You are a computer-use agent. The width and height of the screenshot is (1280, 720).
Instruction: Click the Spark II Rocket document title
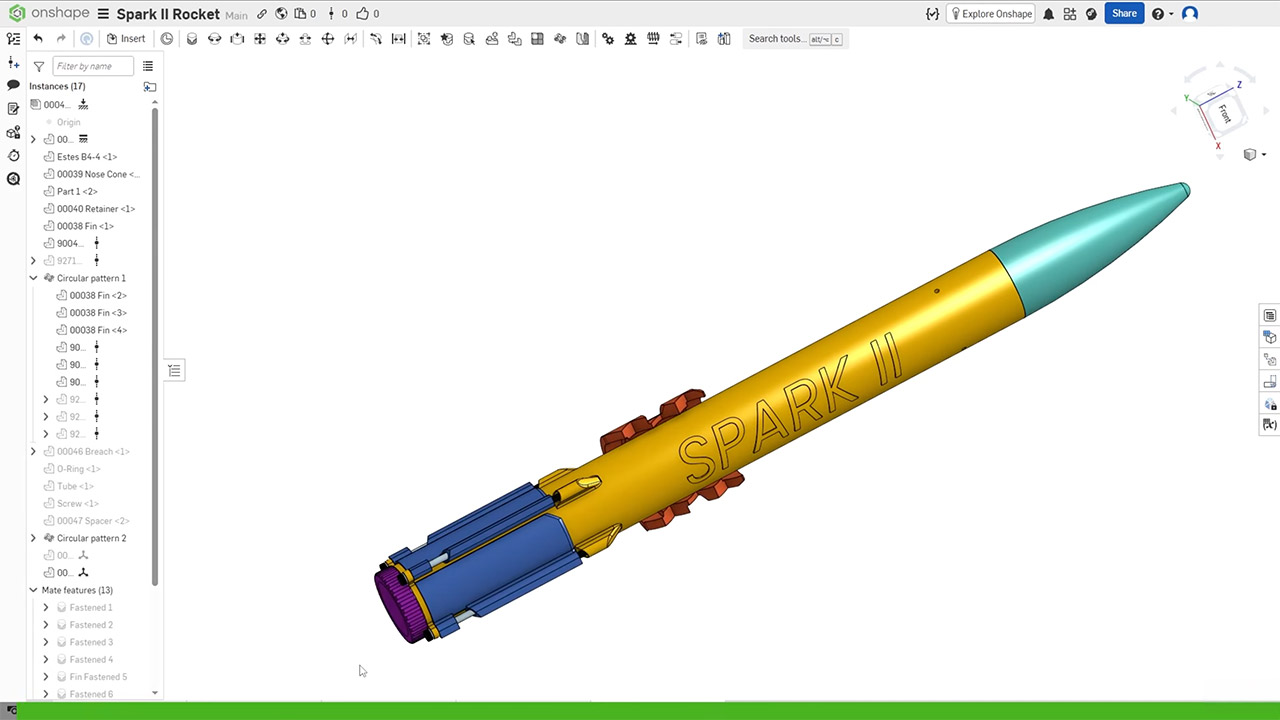(168, 14)
